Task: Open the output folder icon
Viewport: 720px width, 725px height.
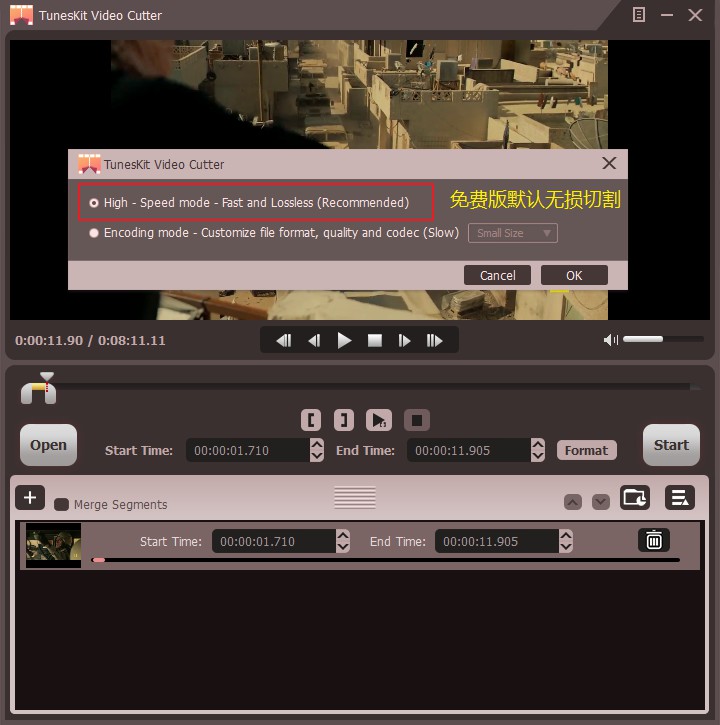Action: 634,498
